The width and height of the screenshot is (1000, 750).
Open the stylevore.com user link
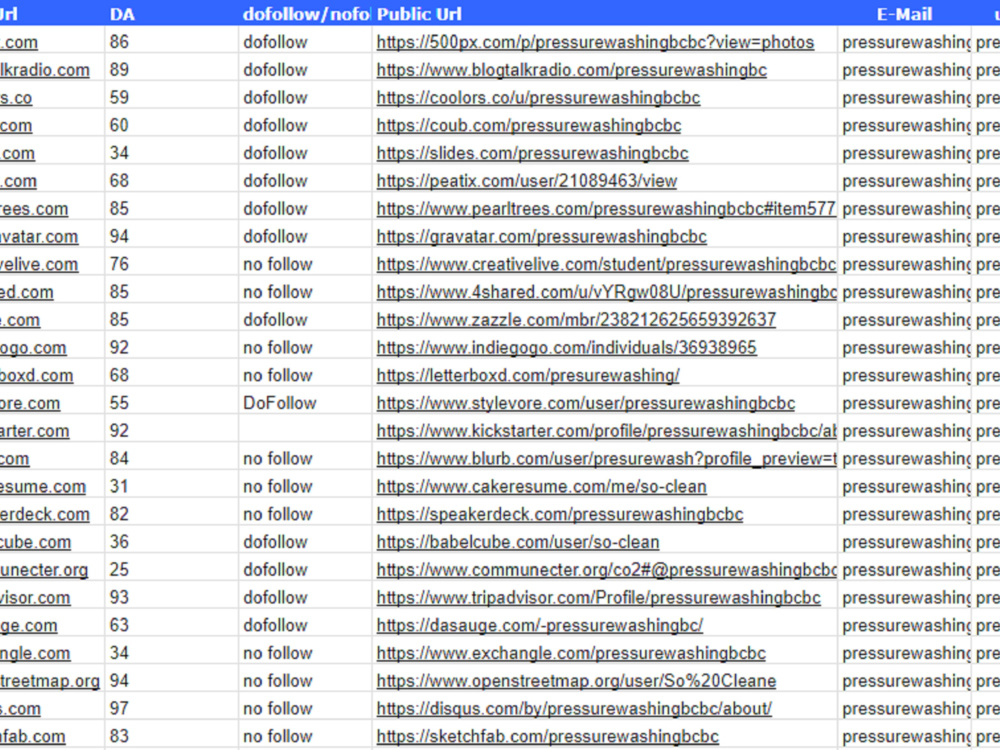585,403
